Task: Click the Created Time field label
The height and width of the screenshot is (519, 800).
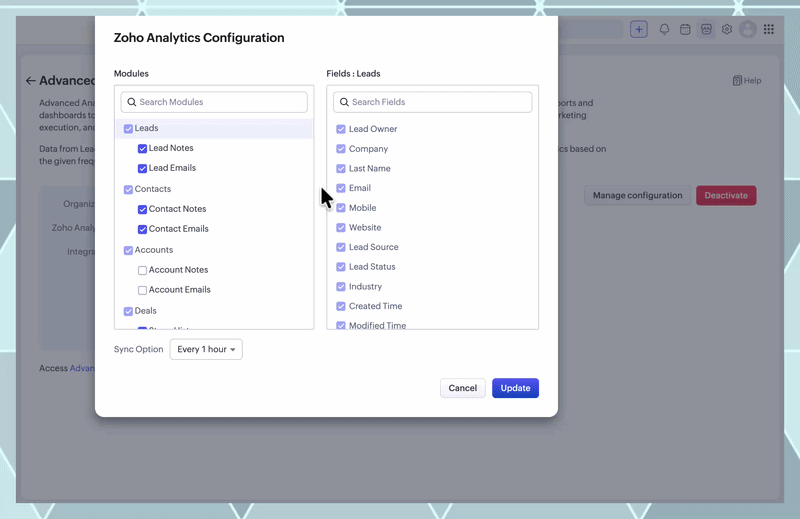Action: tap(376, 306)
